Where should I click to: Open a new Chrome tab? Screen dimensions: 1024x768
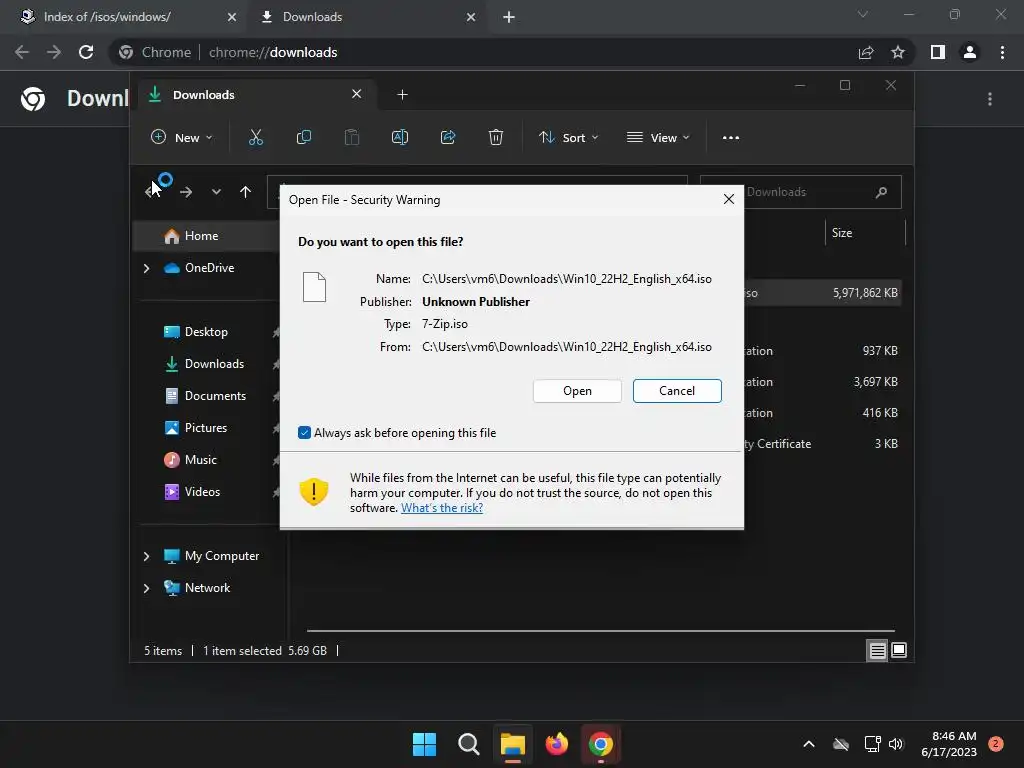(x=509, y=18)
